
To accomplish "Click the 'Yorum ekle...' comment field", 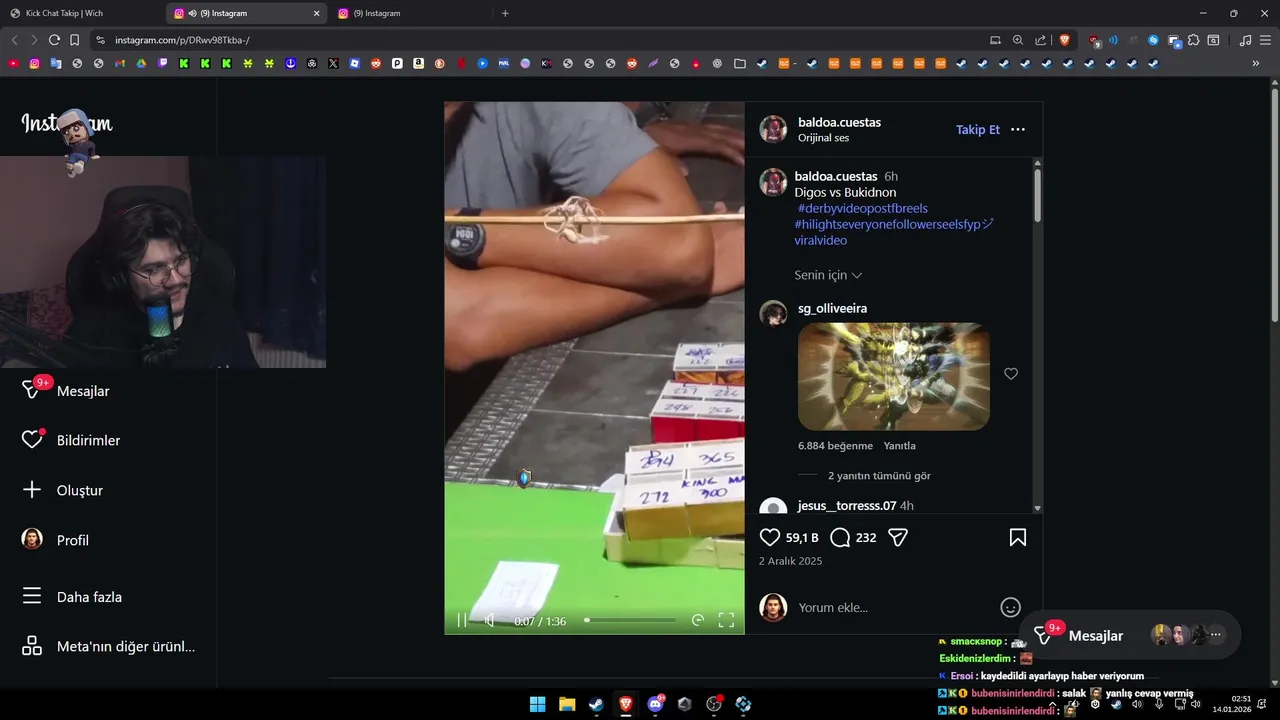I will [x=893, y=607].
